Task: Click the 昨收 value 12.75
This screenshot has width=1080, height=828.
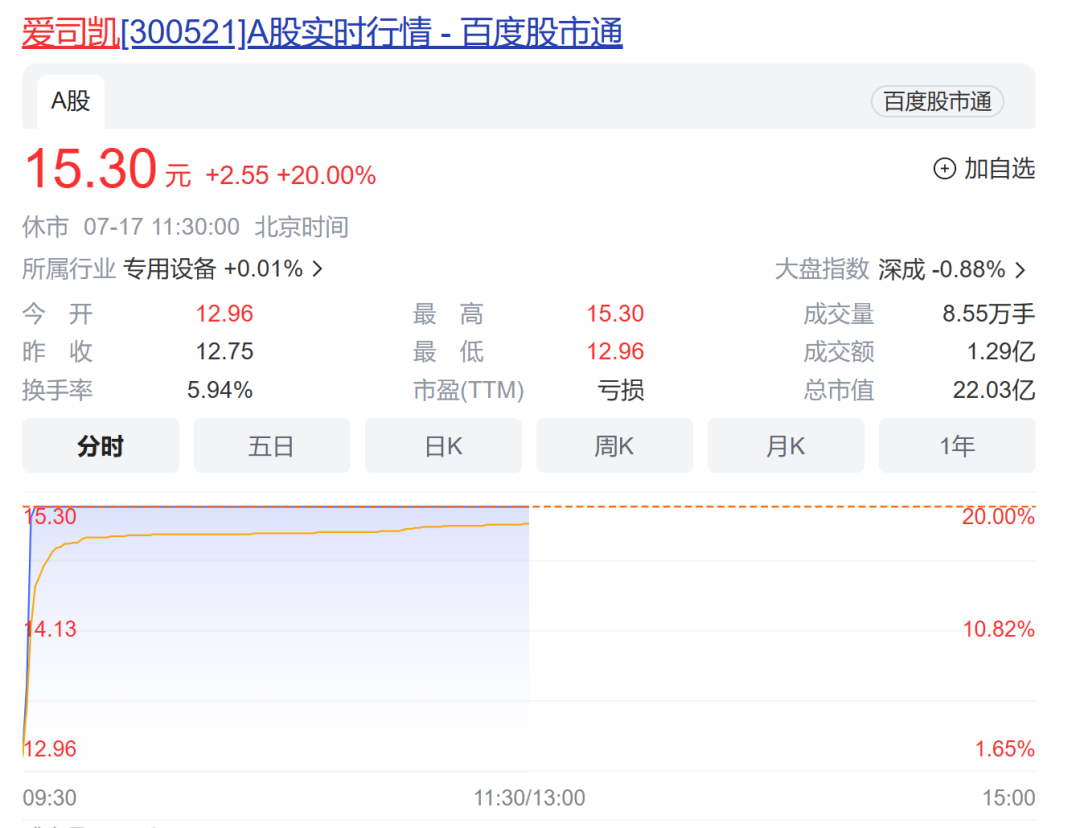Action: [x=225, y=351]
